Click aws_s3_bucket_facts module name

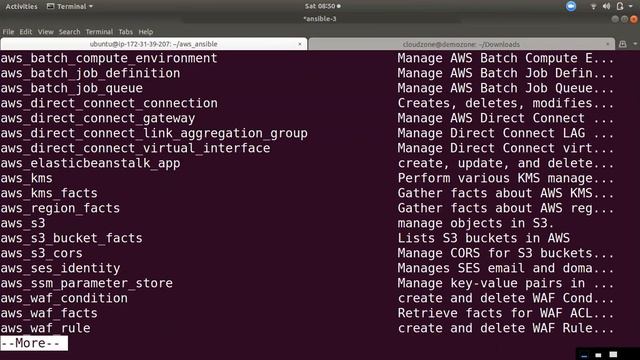coord(71,238)
